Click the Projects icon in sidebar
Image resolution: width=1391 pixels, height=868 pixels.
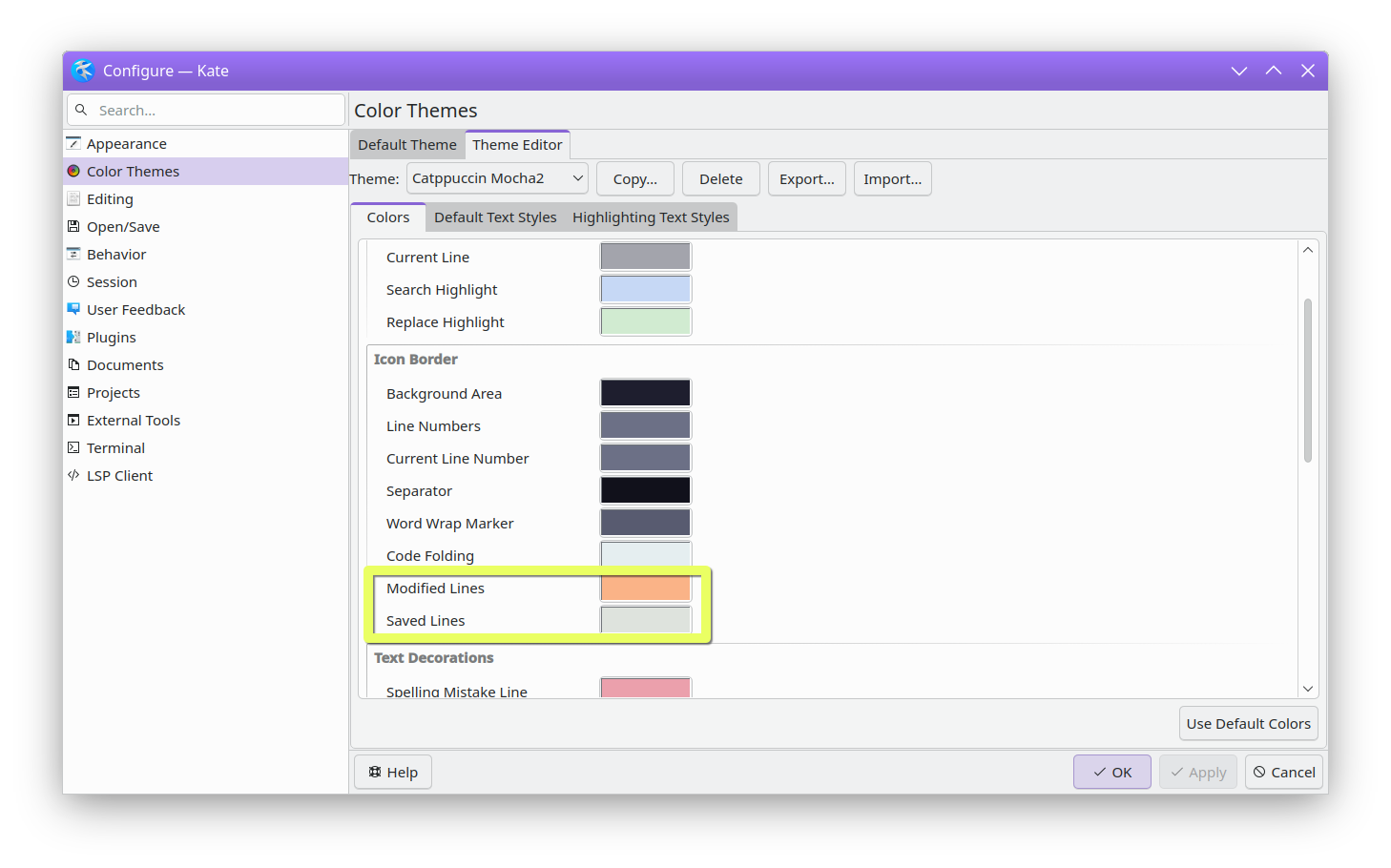(73, 392)
